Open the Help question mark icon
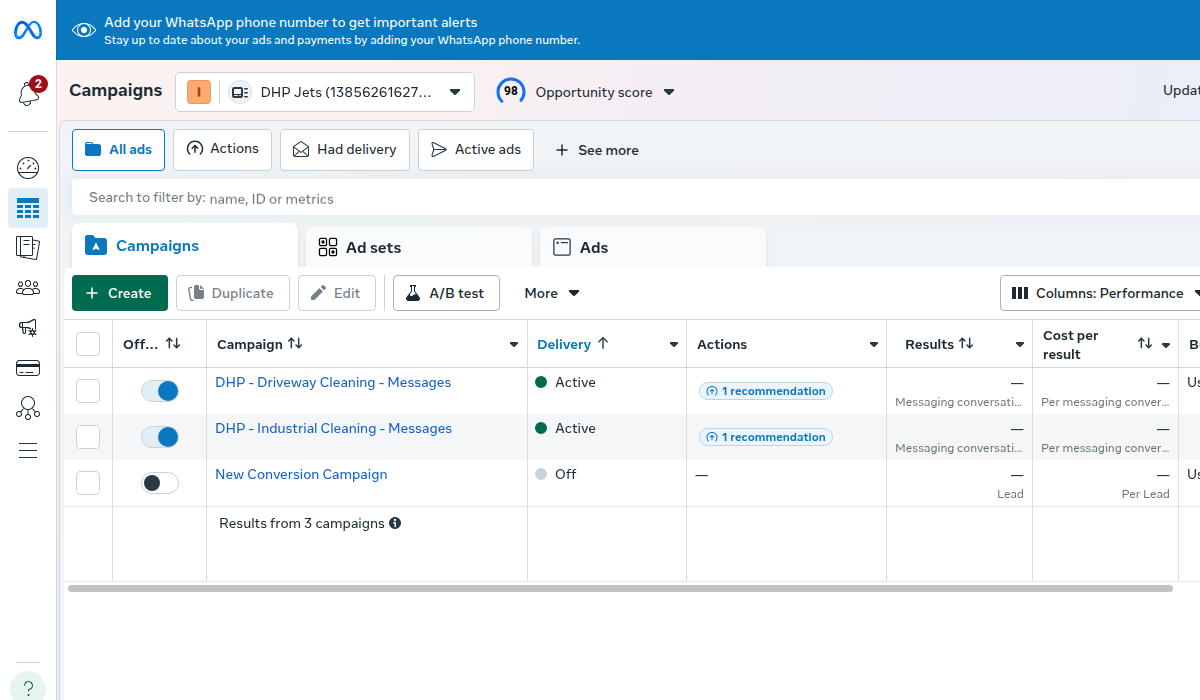Screen dimensions: 1200x700 (28, 688)
